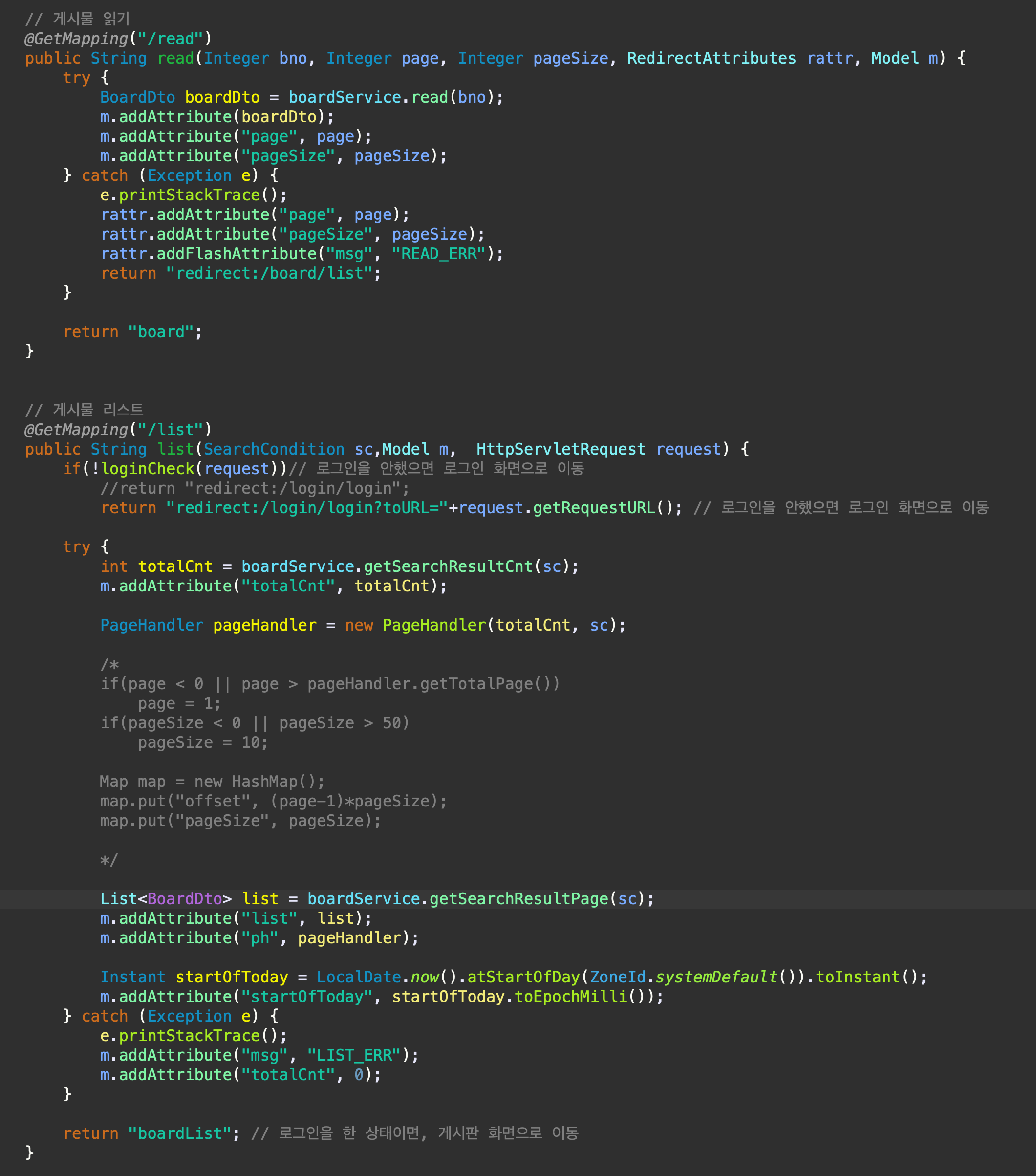Click the highlighted List<BoardDto> line
Image resolution: width=1036 pixels, height=1176 pixels.
[166, 899]
